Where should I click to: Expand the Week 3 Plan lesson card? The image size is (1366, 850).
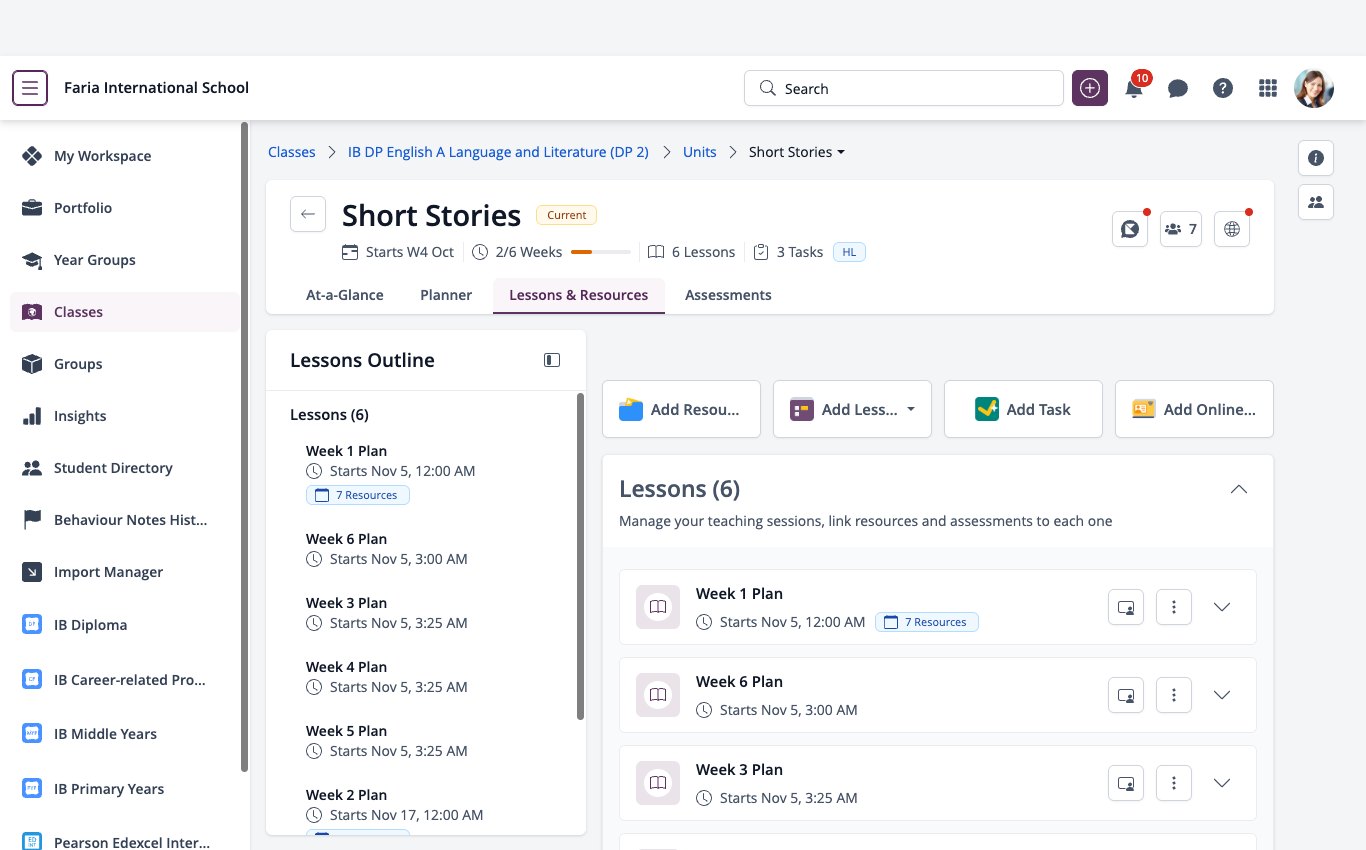coord(1222,783)
